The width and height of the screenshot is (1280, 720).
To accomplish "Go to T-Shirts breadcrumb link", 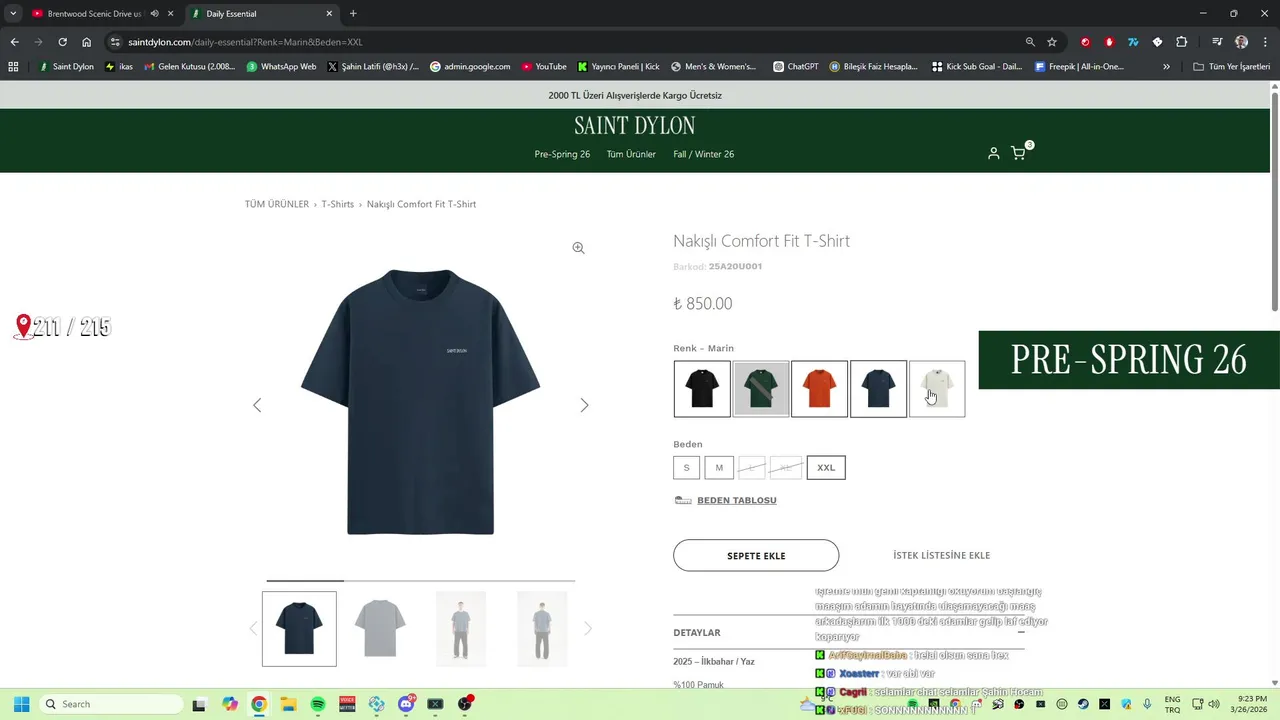I will [338, 204].
